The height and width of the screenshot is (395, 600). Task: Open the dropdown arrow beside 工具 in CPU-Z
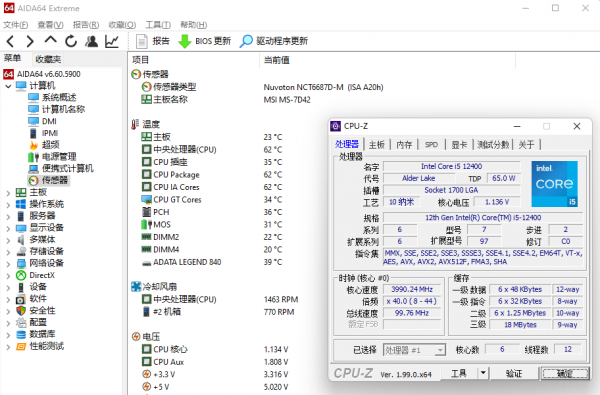click(x=483, y=373)
